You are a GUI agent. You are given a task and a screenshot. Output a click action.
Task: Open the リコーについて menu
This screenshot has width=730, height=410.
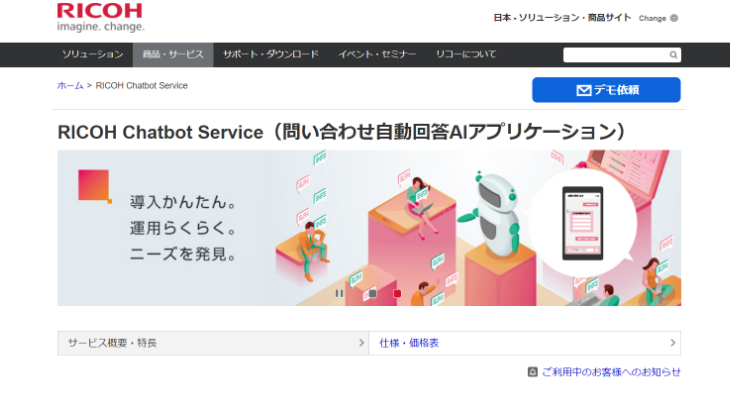[466, 54]
